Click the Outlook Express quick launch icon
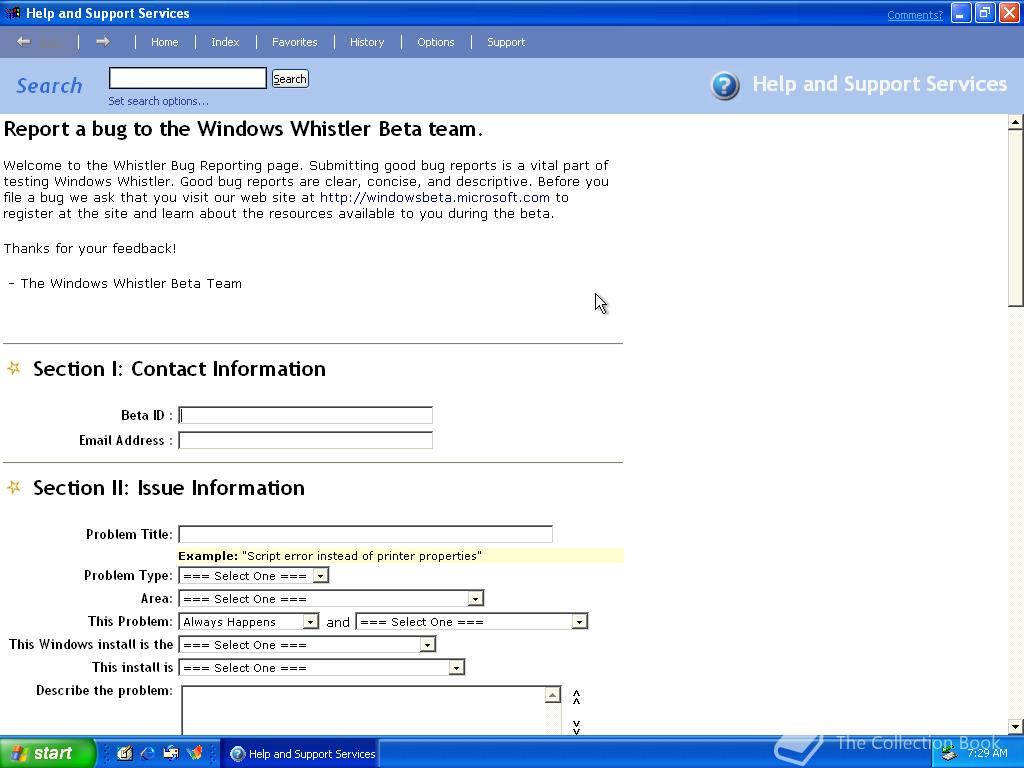1024x768 pixels. click(x=171, y=753)
